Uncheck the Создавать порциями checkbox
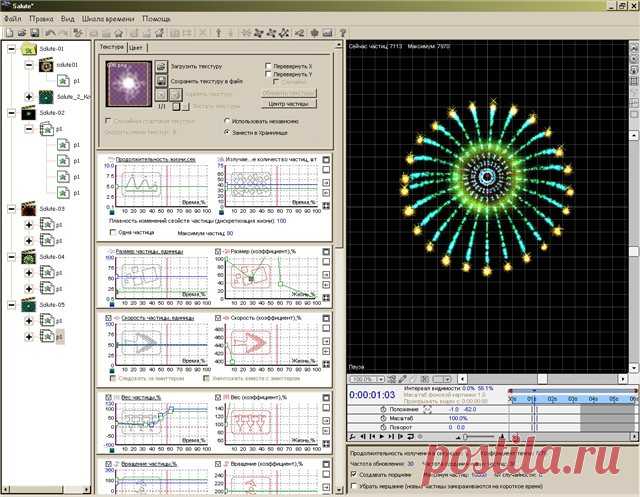The width and height of the screenshot is (640, 497). (x=354, y=475)
